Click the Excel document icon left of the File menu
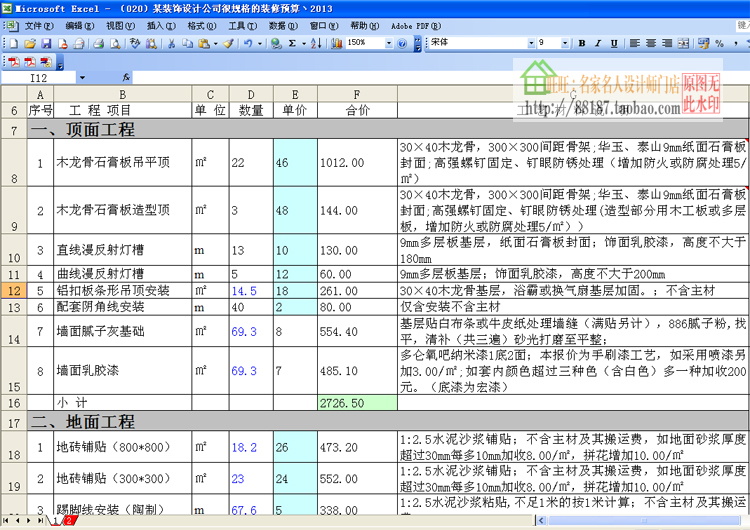 point(11,25)
